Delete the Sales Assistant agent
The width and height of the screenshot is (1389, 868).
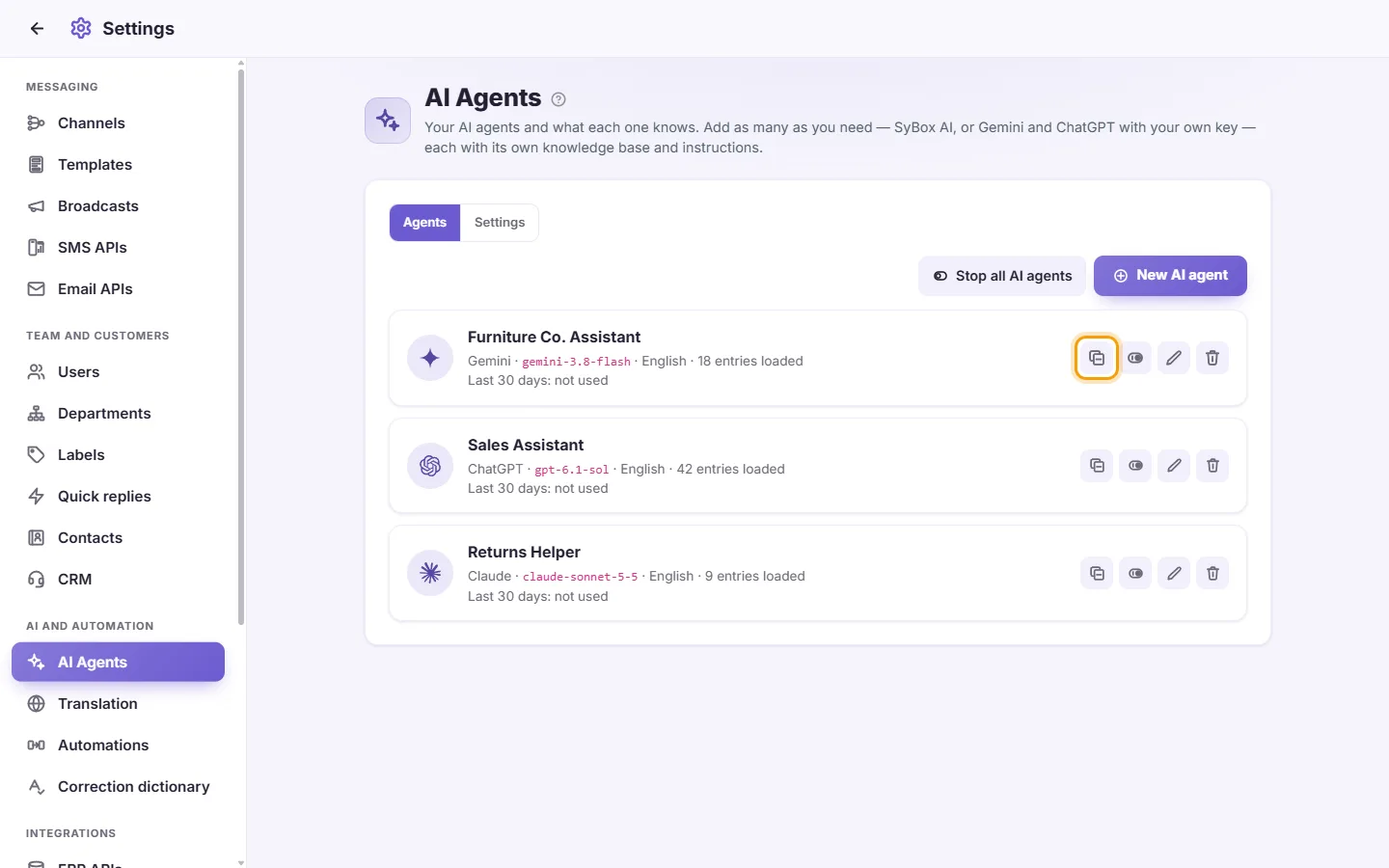(1212, 466)
